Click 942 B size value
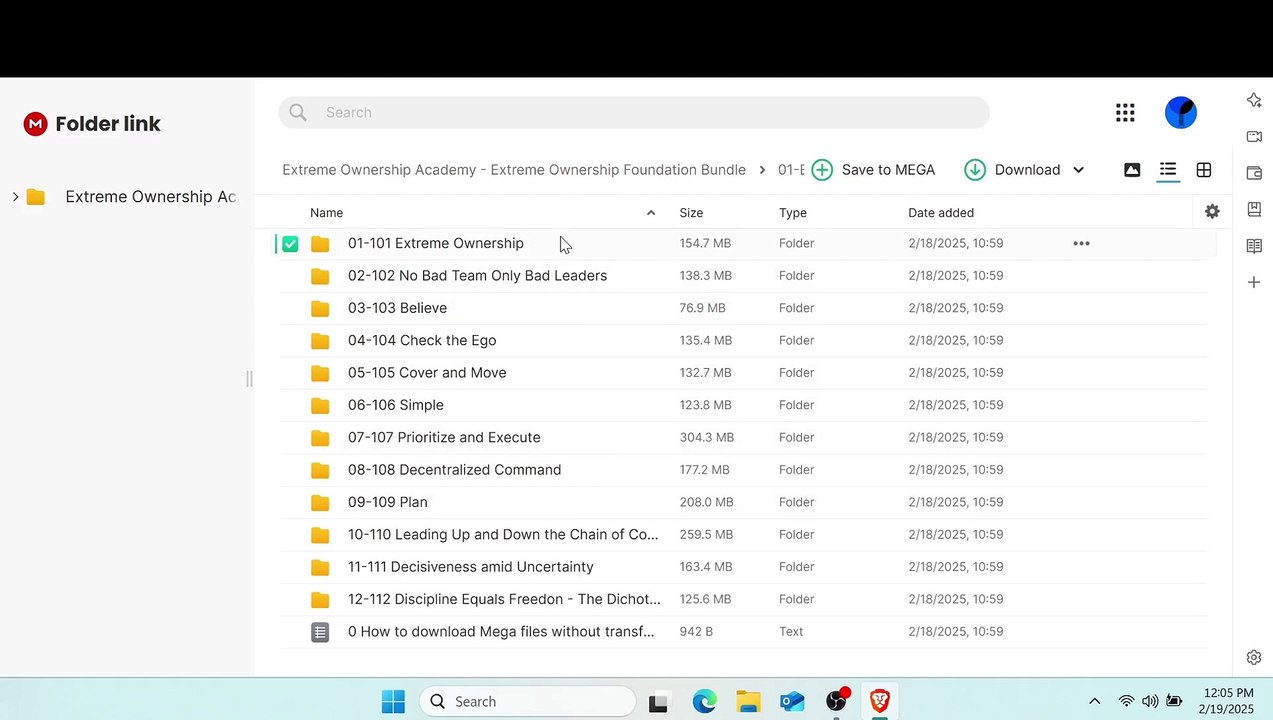The image size is (1273, 720). pyautogui.click(x=696, y=632)
